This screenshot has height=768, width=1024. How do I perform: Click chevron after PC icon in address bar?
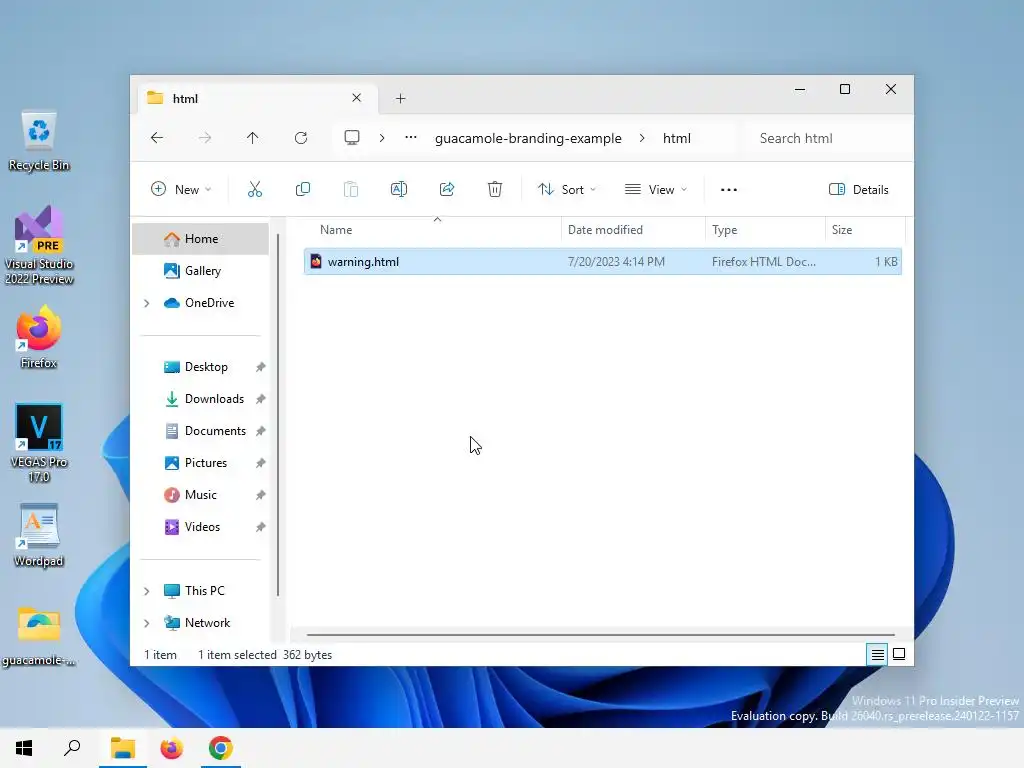[x=382, y=138]
